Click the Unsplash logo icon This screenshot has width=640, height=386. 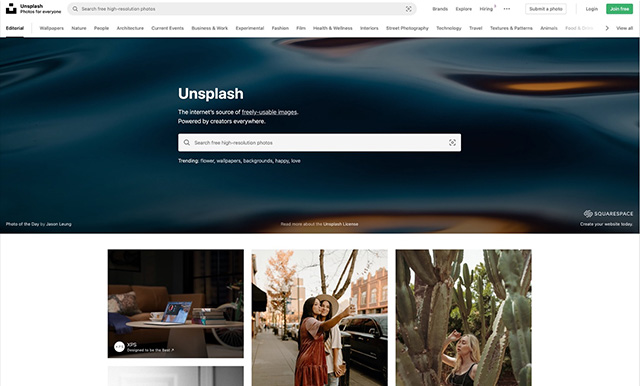click(11, 9)
